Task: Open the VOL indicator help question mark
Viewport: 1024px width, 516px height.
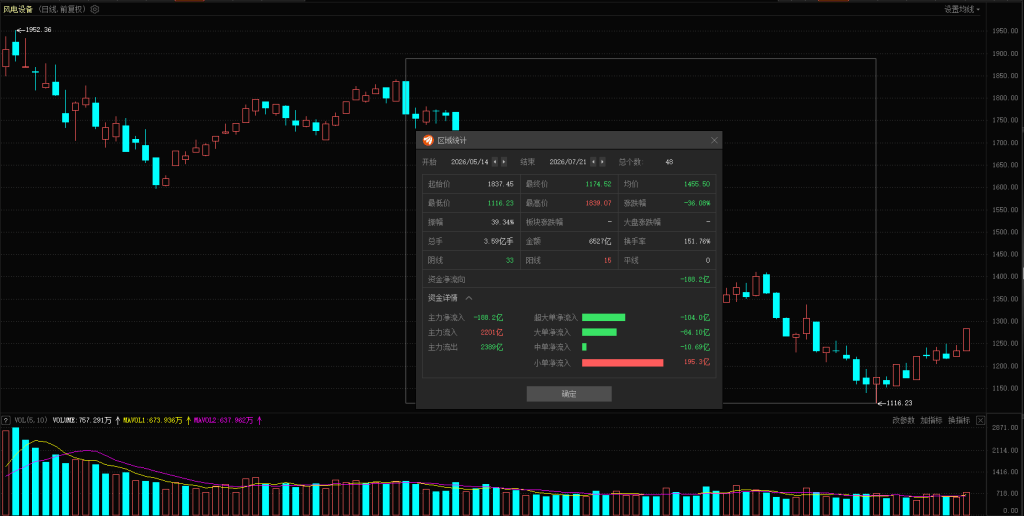Action: pyautogui.click(x=5, y=421)
